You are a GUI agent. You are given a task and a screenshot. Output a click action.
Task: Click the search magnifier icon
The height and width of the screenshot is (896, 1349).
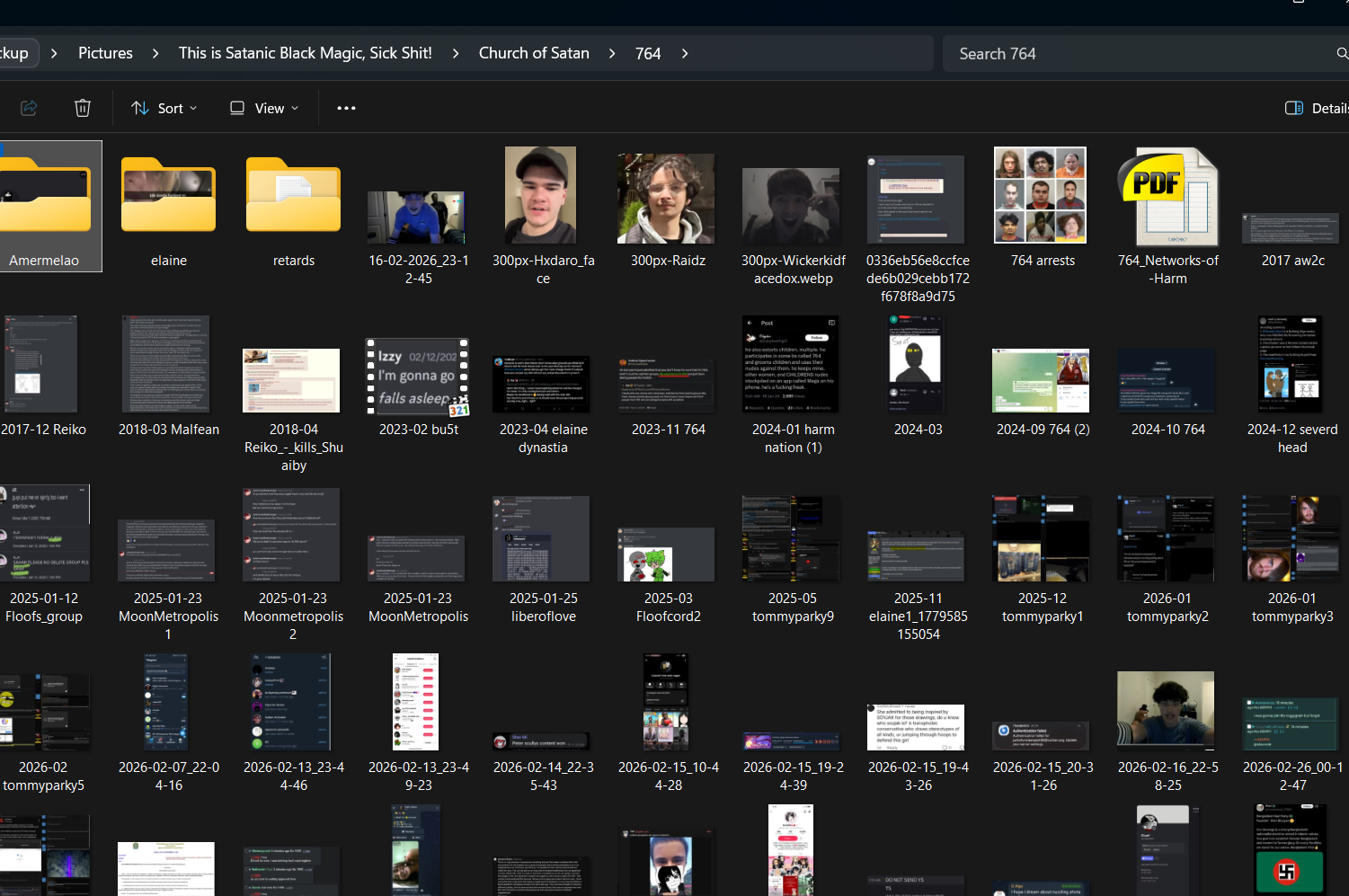(x=1342, y=54)
